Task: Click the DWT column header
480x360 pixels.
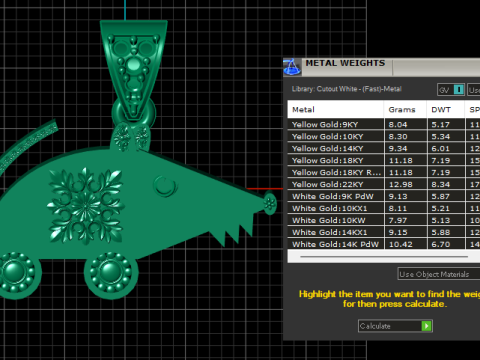Action: coord(446,109)
